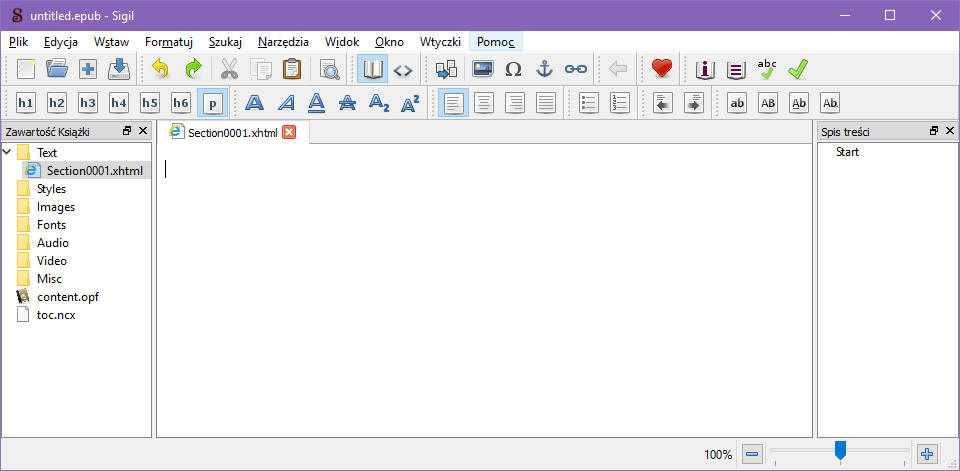Image resolution: width=960 pixels, height=471 pixels.
Task: Switch to Code View toggle
Action: click(402, 69)
